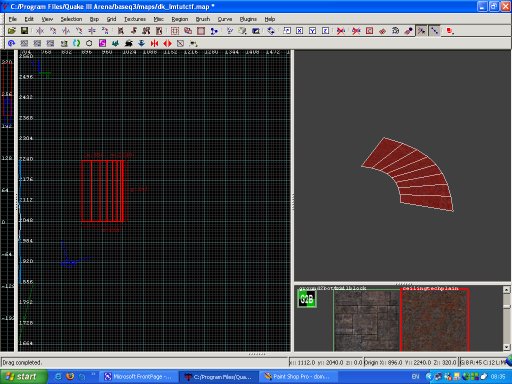Click the select touching icon

134,31
